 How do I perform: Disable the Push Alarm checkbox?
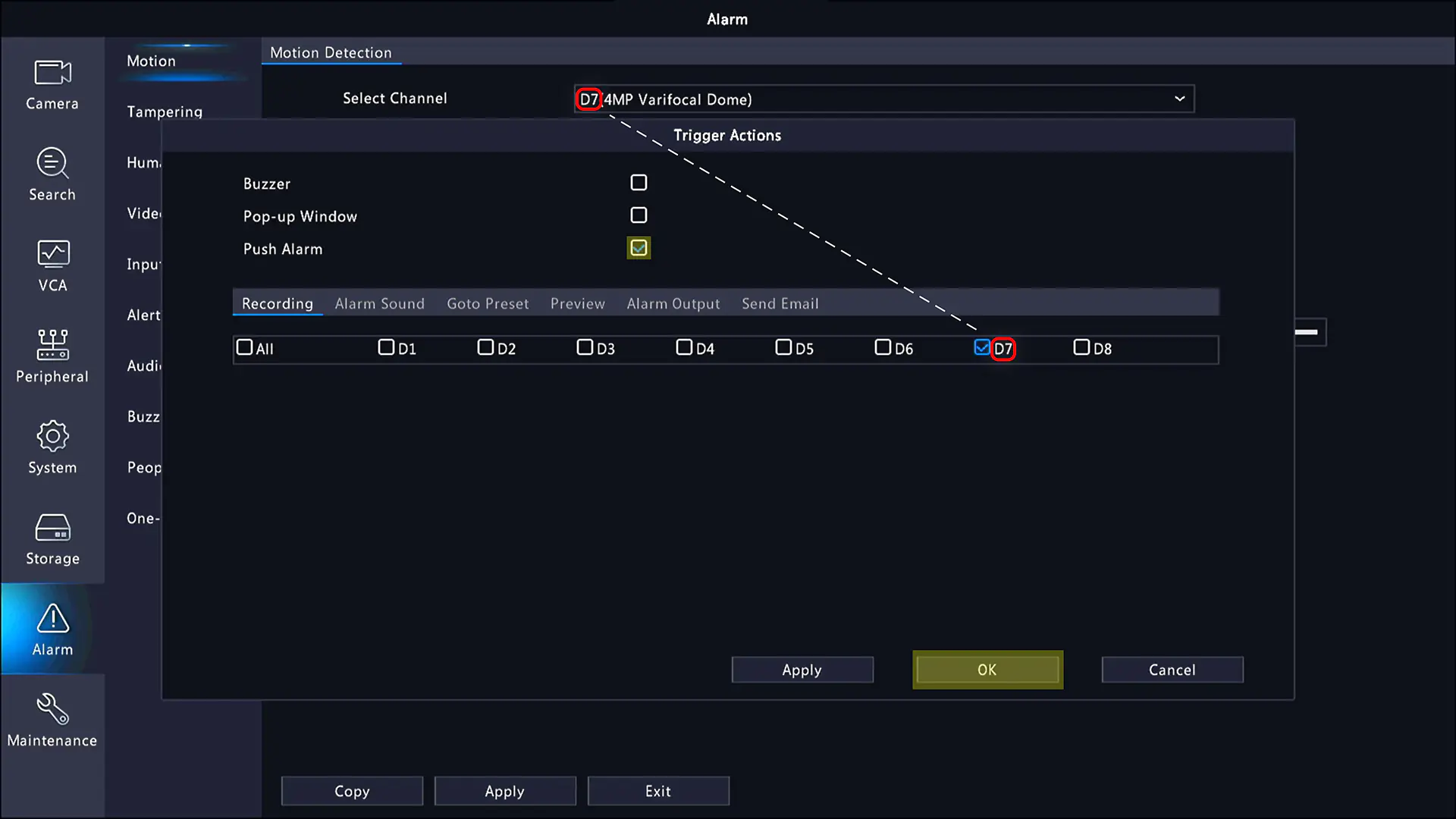(x=638, y=248)
